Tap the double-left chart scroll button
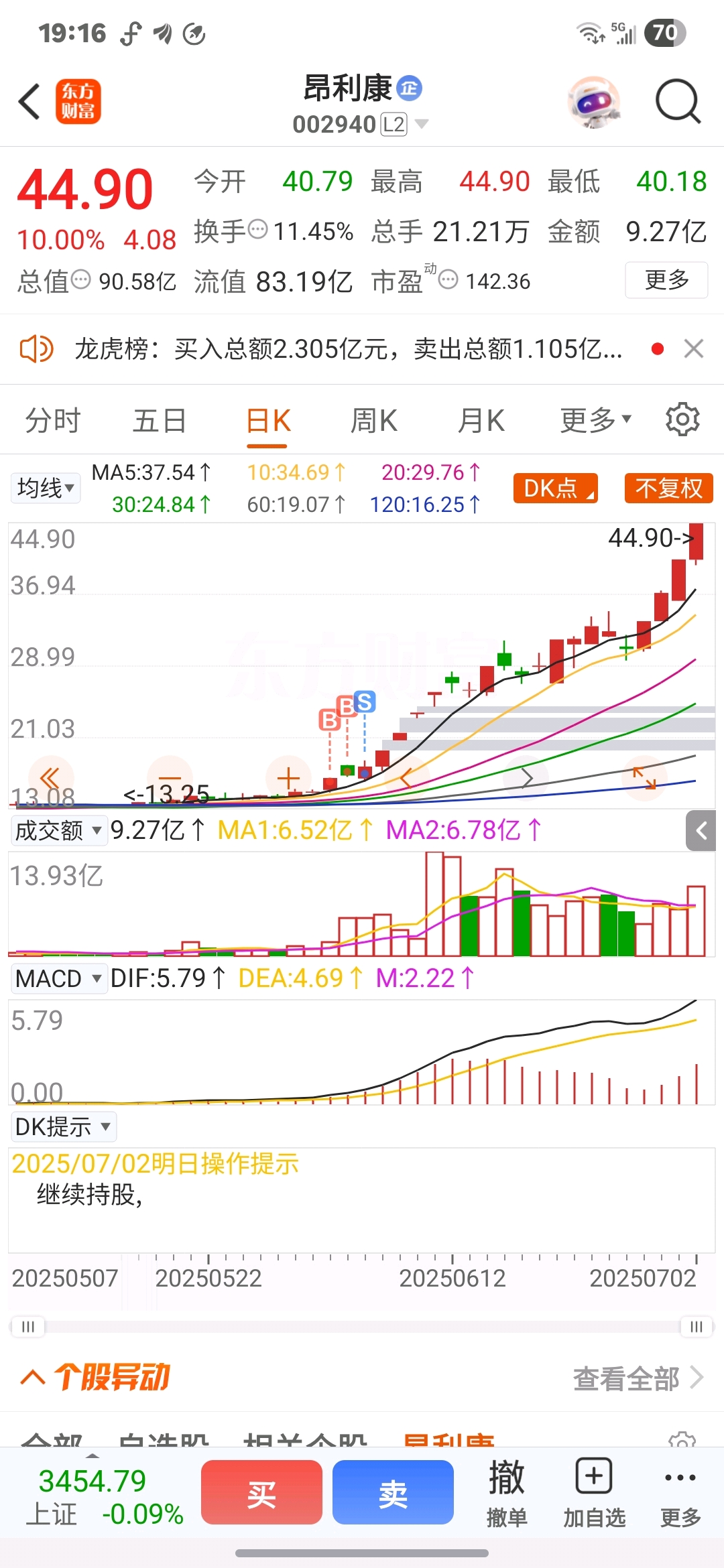The width and height of the screenshot is (724, 1568). point(50,778)
